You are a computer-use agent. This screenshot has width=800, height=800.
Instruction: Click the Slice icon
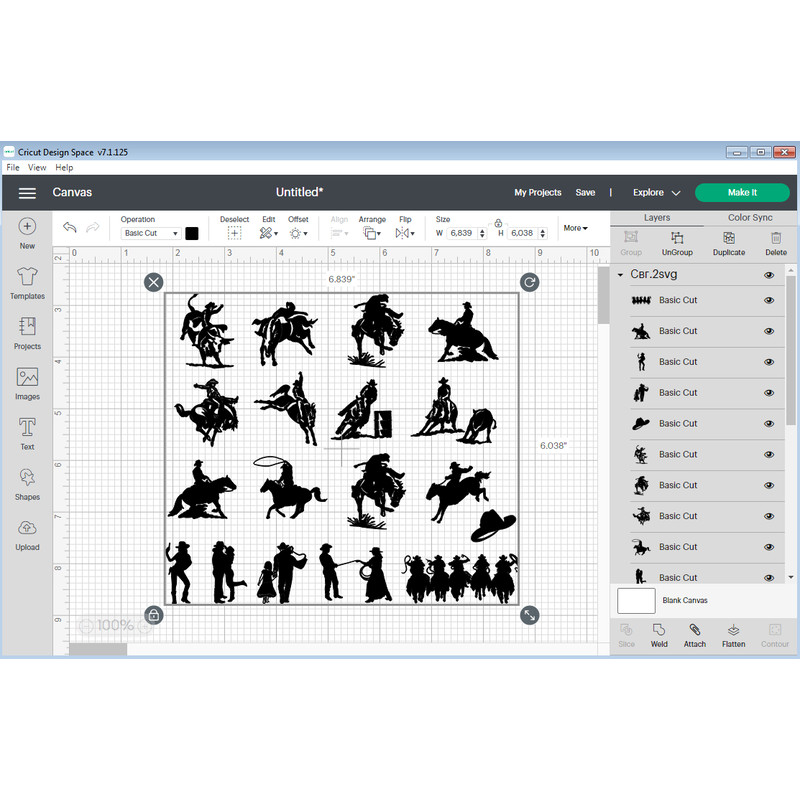pos(626,635)
